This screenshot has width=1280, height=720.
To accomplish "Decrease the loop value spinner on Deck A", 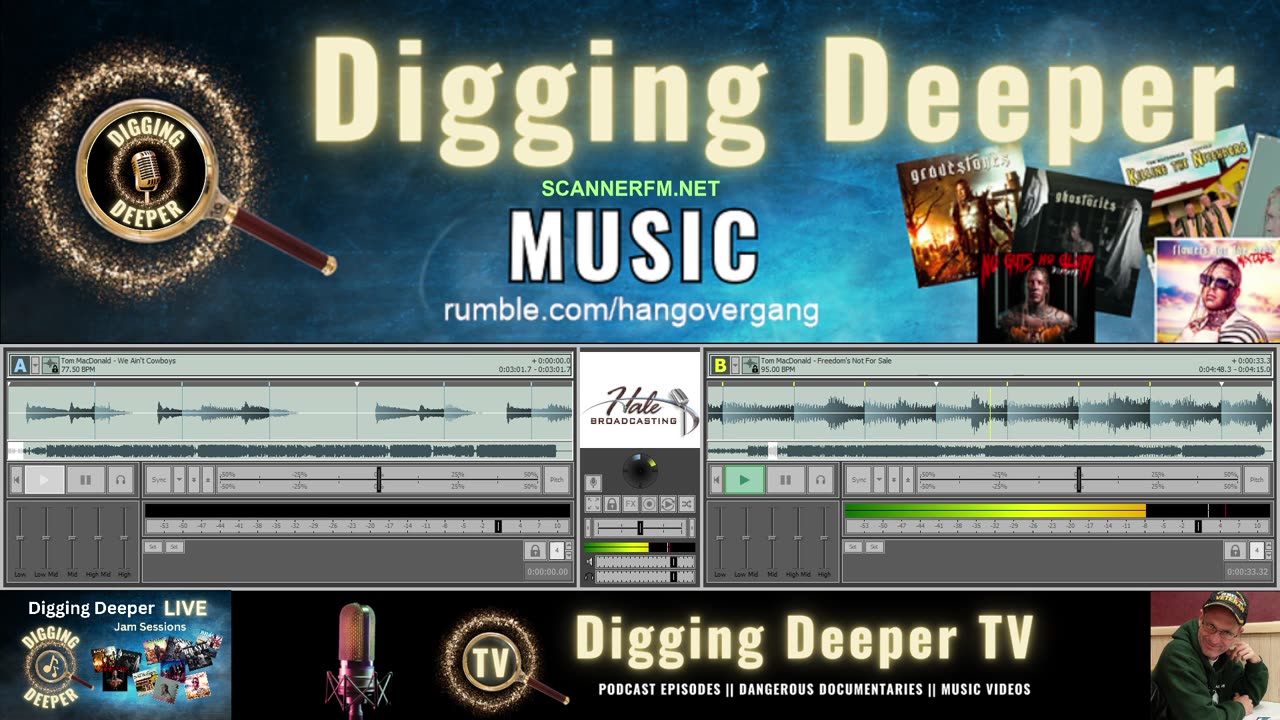I will point(569,555).
